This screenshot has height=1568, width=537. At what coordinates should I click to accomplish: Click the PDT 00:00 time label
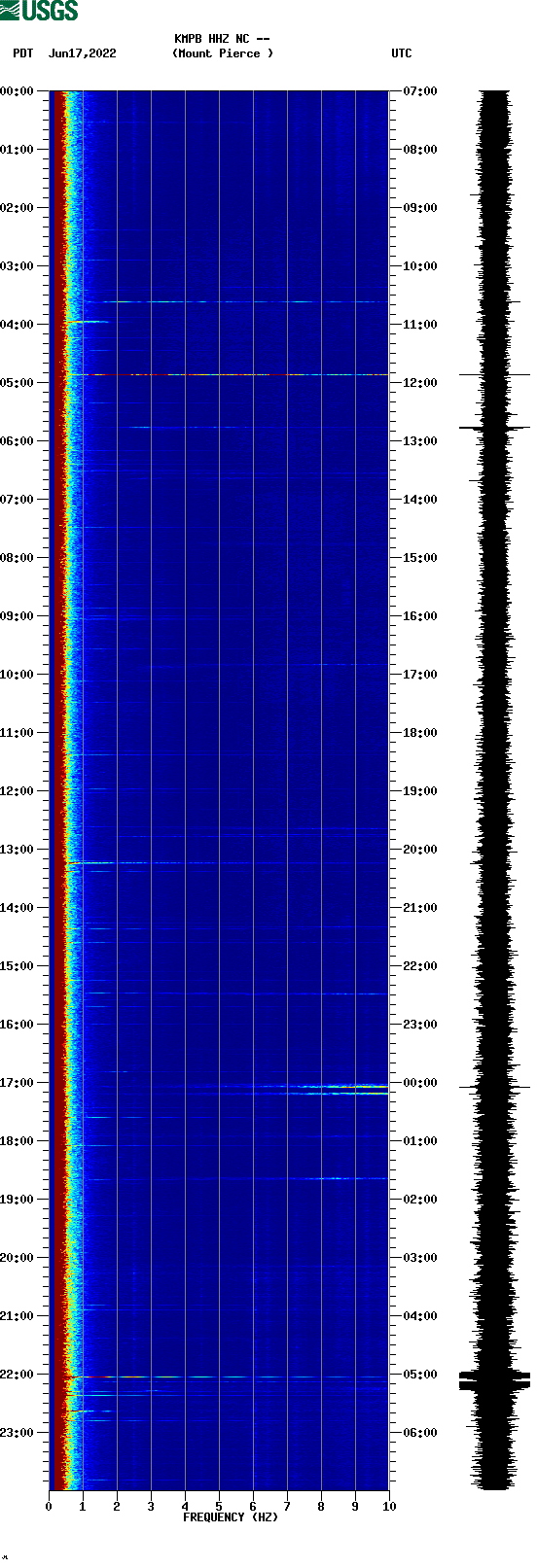[x=18, y=91]
